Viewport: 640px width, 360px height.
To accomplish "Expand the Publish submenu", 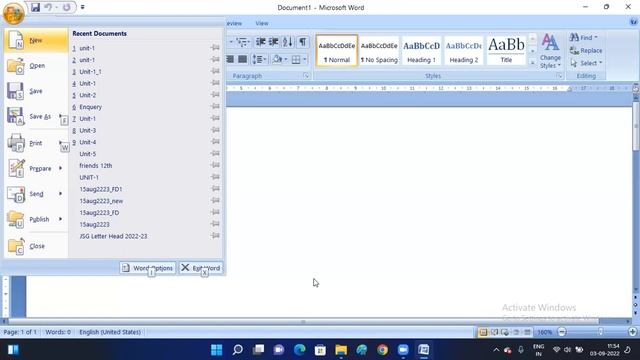I will [x=60, y=219].
